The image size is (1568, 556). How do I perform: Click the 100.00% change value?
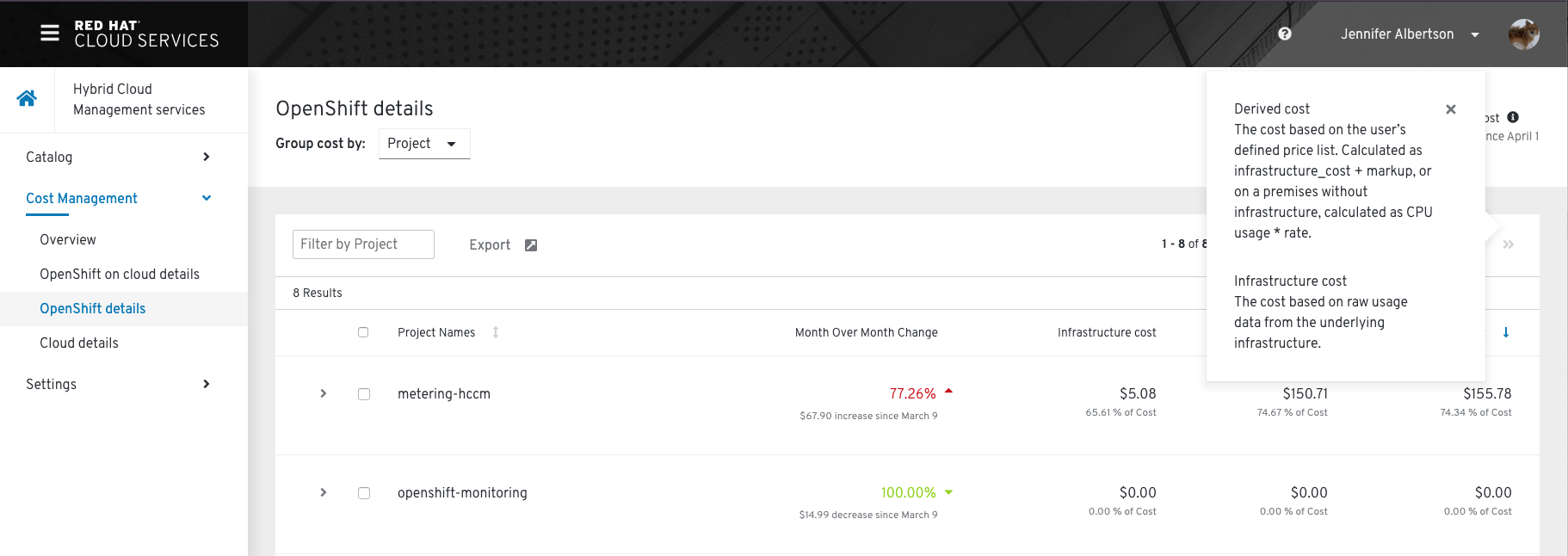(908, 492)
